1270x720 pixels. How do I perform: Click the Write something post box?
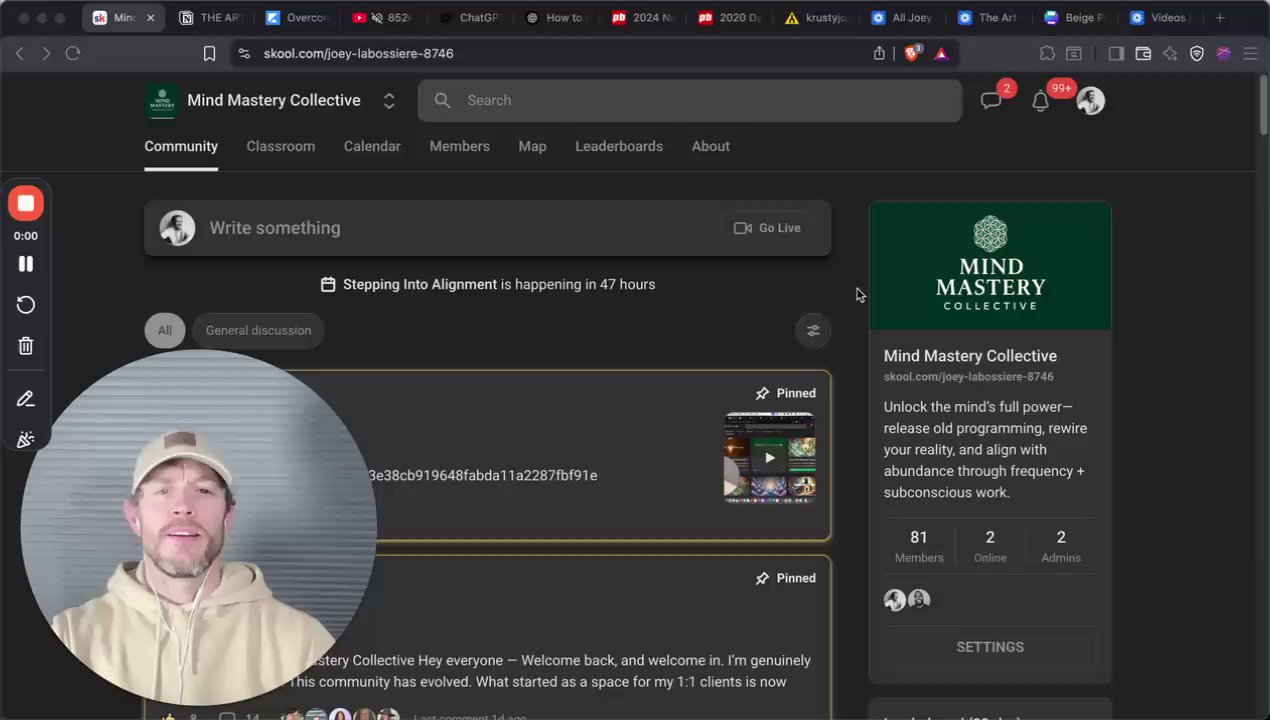click(x=487, y=228)
